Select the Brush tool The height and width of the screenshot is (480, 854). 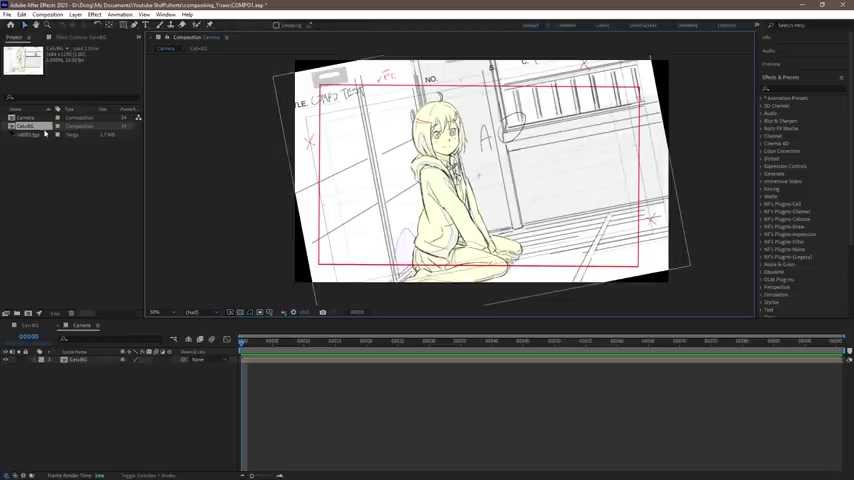pos(159,25)
